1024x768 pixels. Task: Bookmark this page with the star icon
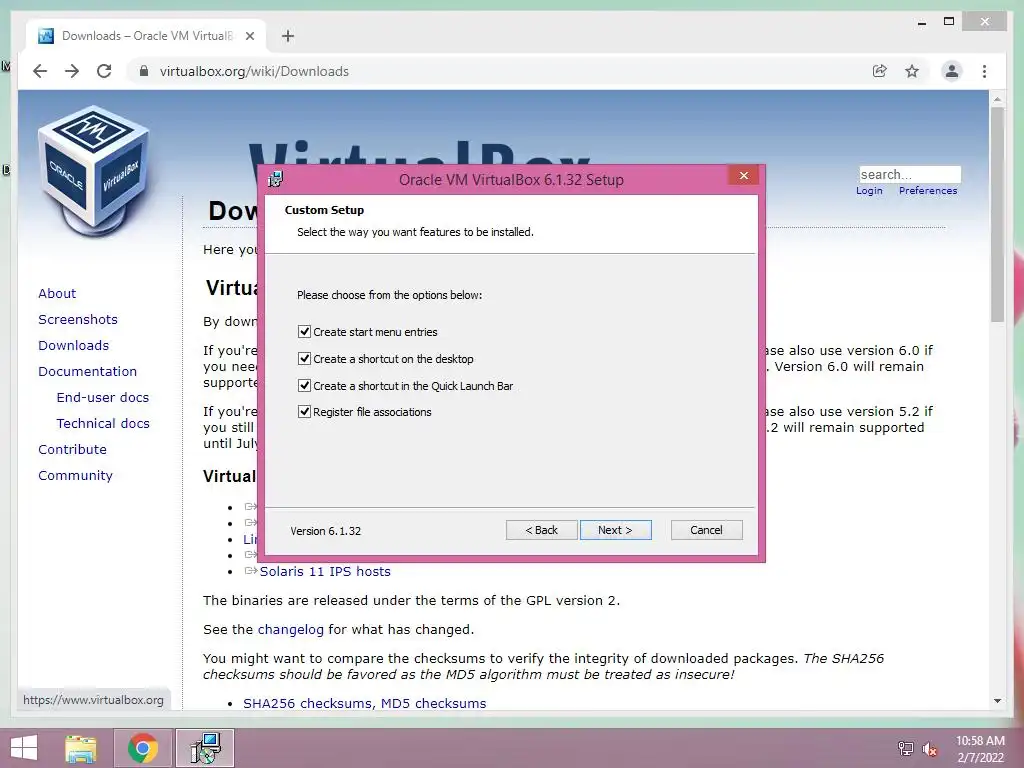(912, 71)
